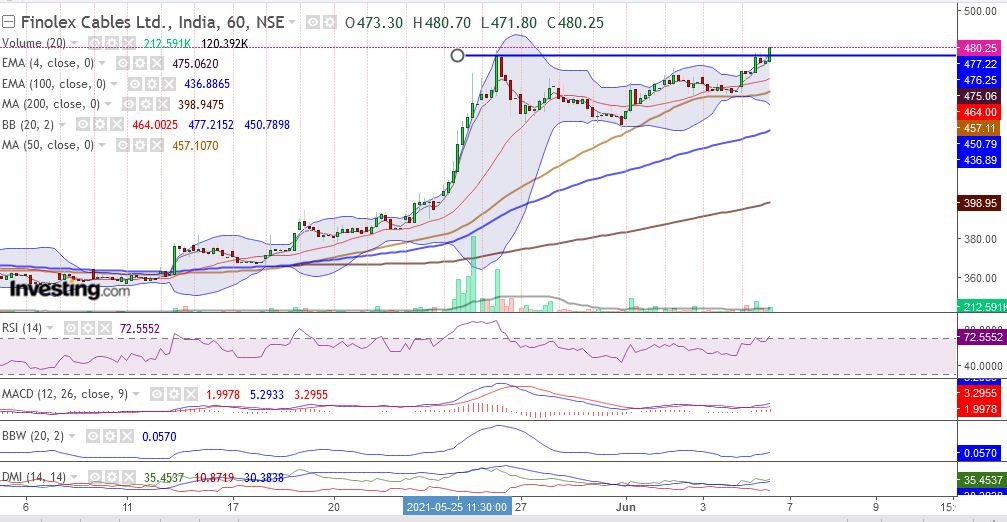The width and height of the screenshot is (1007, 522).
Task: Remove MA (50, close, 0) indicator
Action: coord(157,146)
